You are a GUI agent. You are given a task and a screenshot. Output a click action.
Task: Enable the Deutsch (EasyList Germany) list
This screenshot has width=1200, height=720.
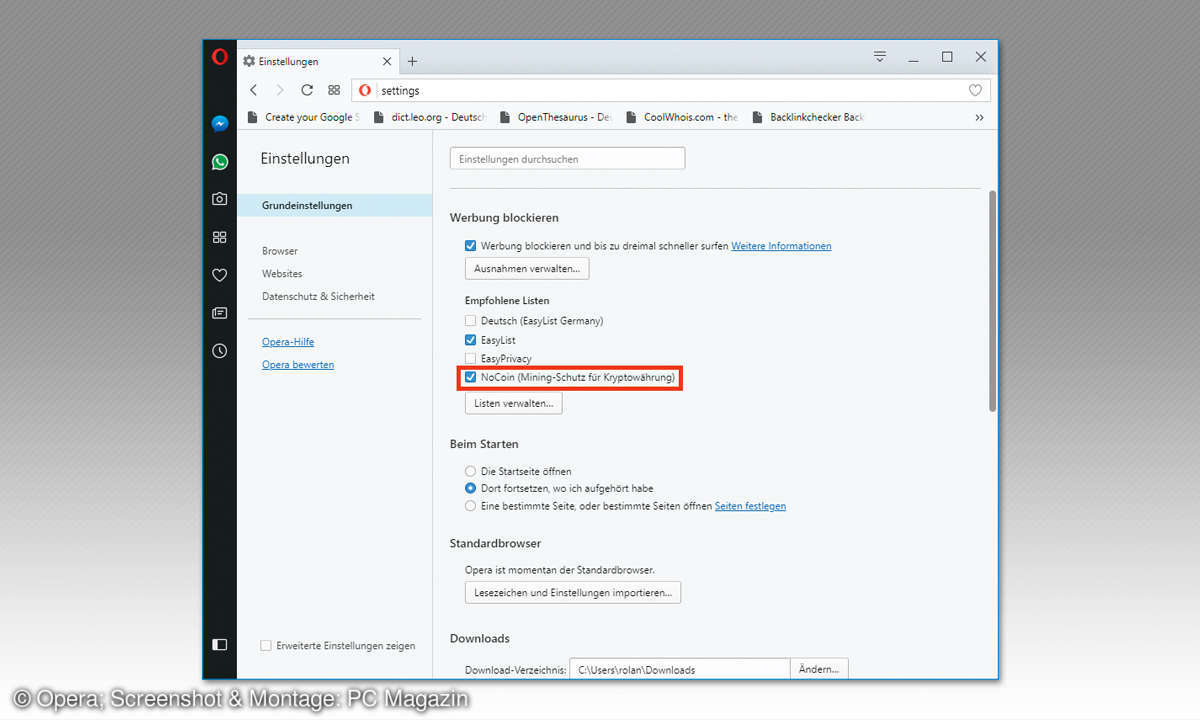coord(471,321)
